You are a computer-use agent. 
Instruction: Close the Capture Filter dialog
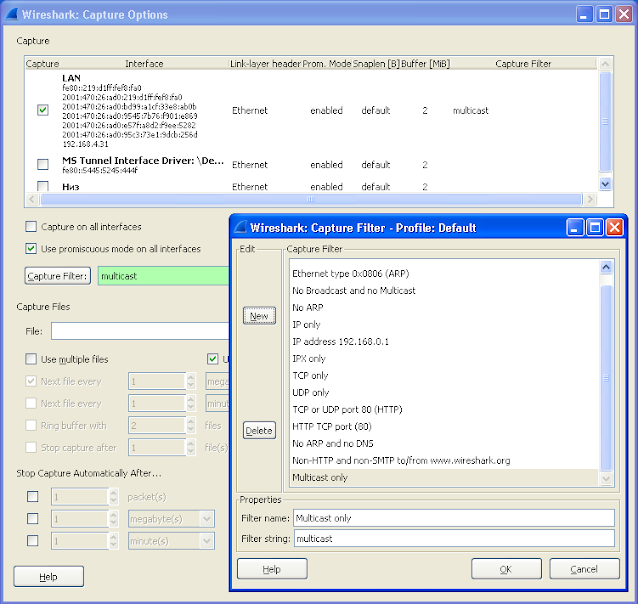[614, 227]
